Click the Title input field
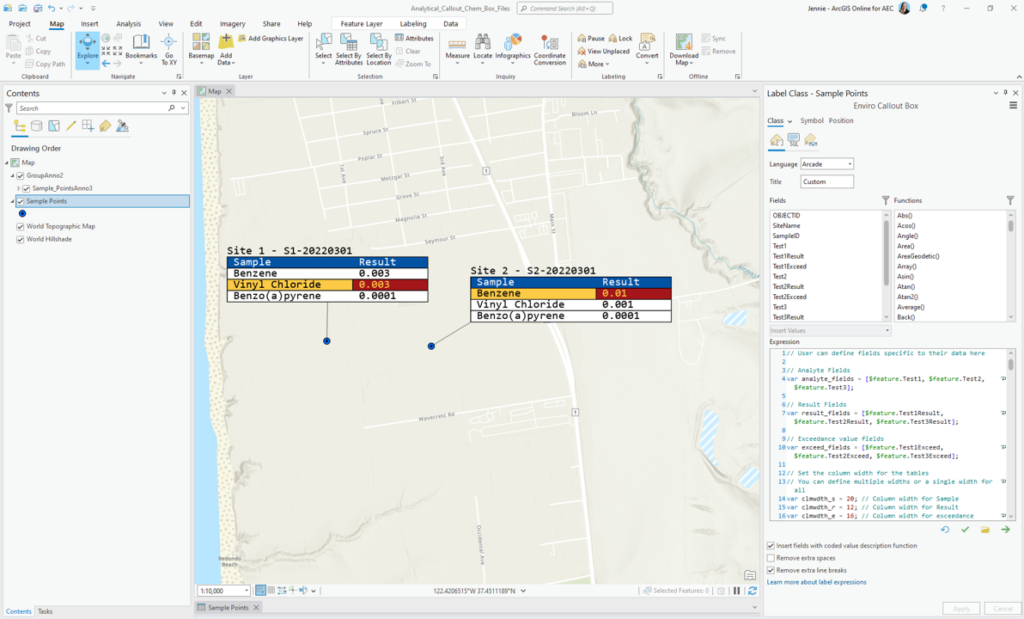 point(827,182)
